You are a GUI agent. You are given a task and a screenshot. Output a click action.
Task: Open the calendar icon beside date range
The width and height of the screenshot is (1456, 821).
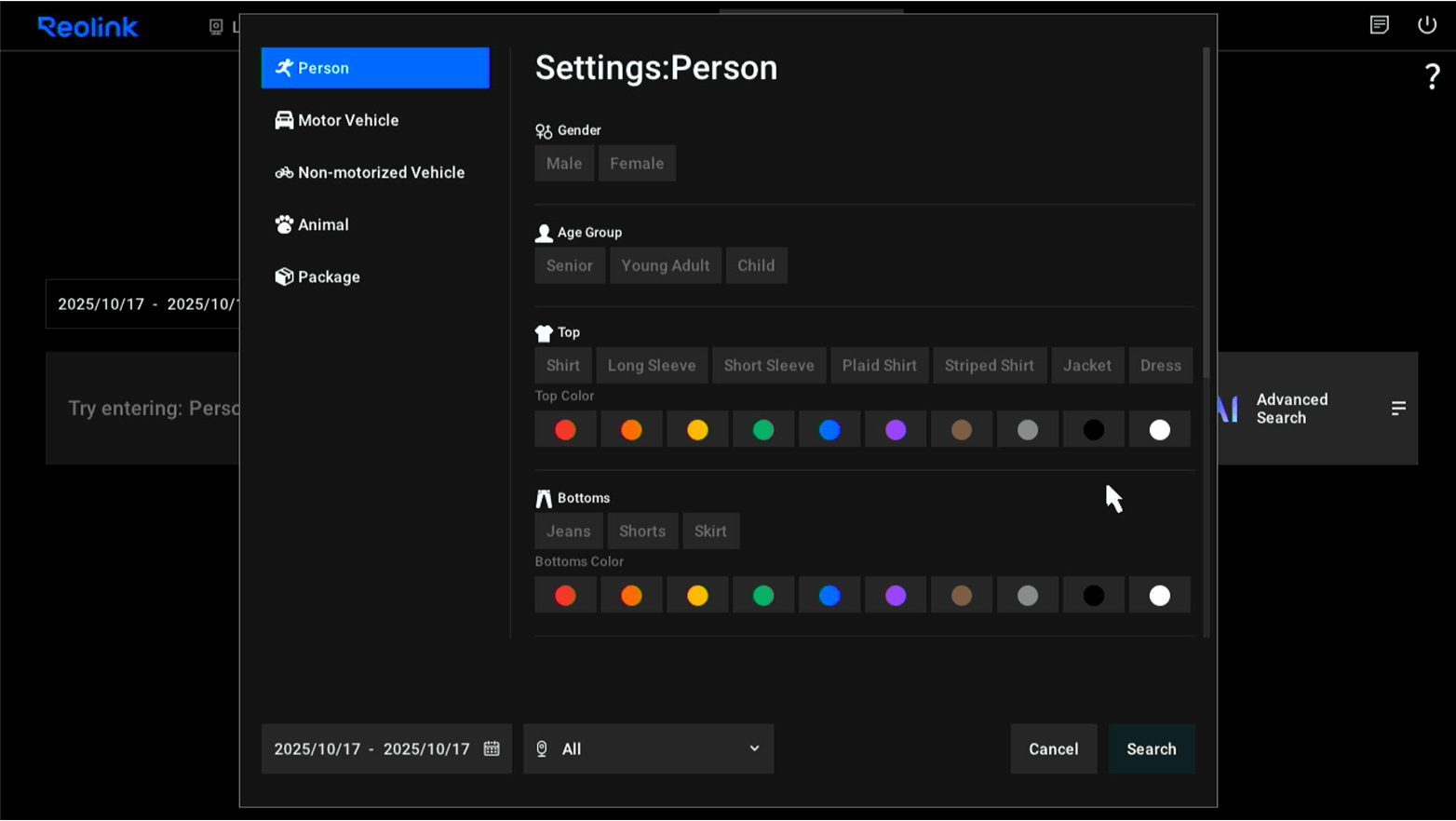pyautogui.click(x=492, y=748)
